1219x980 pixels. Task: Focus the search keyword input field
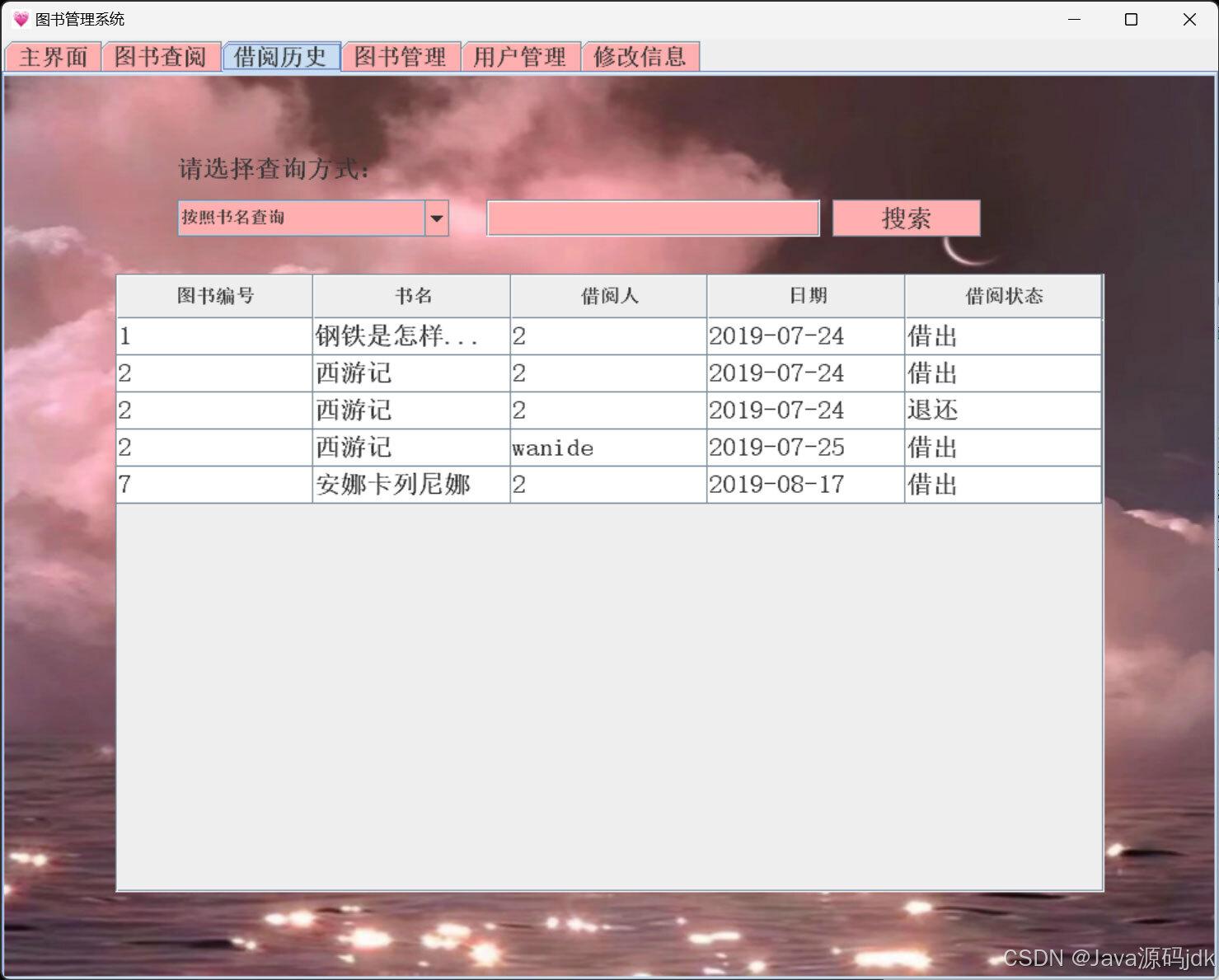(653, 218)
